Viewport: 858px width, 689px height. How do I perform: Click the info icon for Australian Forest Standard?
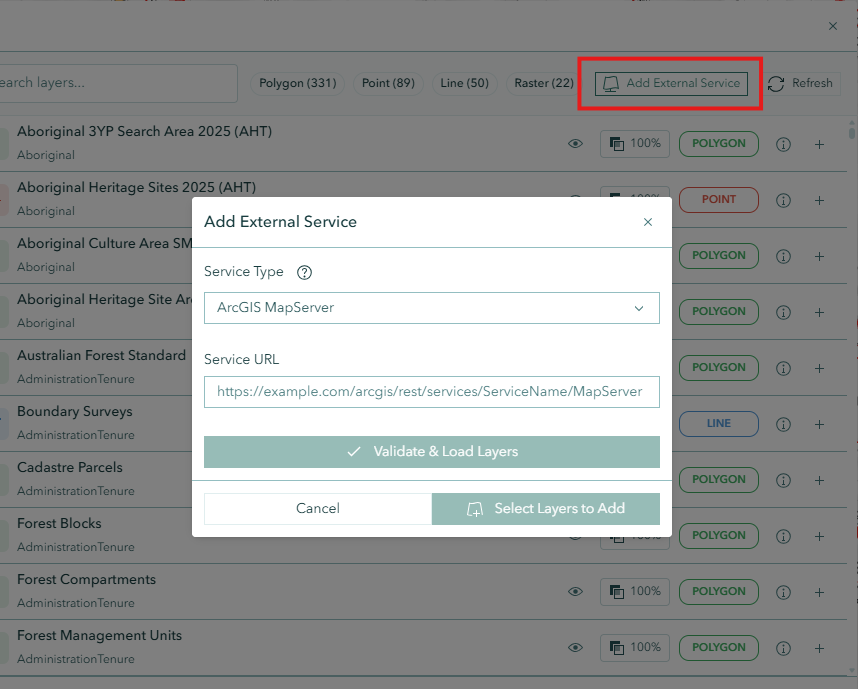coord(783,367)
